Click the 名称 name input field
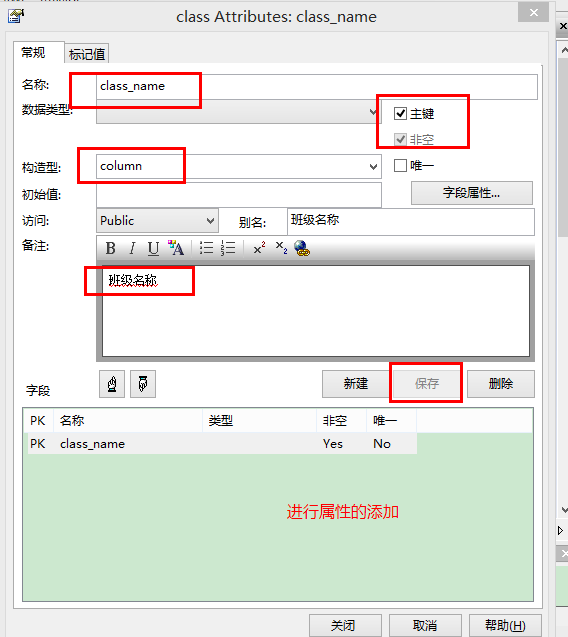Image resolution: width=568 pixels, height=637 pixels. pos(317,87)
